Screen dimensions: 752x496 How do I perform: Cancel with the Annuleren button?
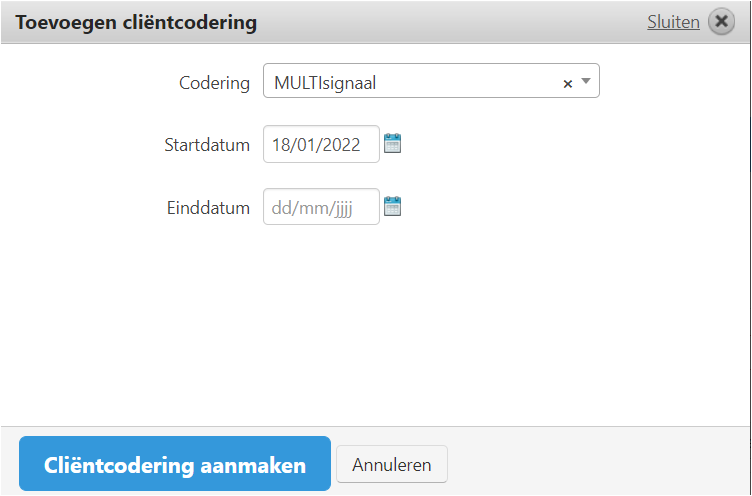[392, 464]
